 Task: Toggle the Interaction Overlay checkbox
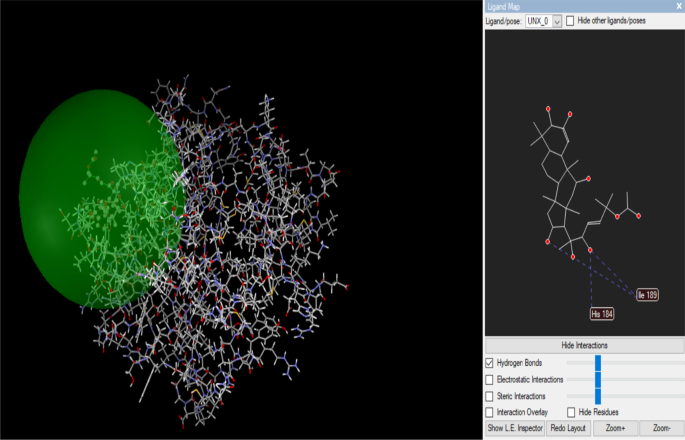489,412
